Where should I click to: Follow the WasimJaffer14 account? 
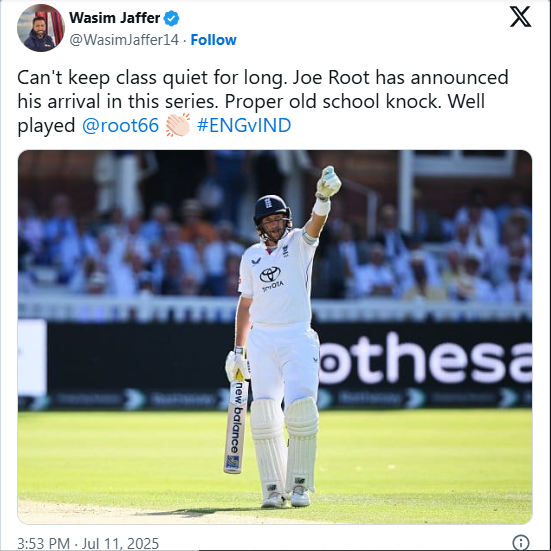click(x=213, y=40)
